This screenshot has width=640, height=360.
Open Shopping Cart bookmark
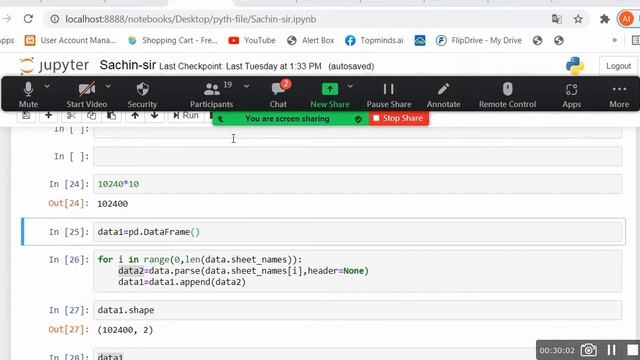click(173, 40)
